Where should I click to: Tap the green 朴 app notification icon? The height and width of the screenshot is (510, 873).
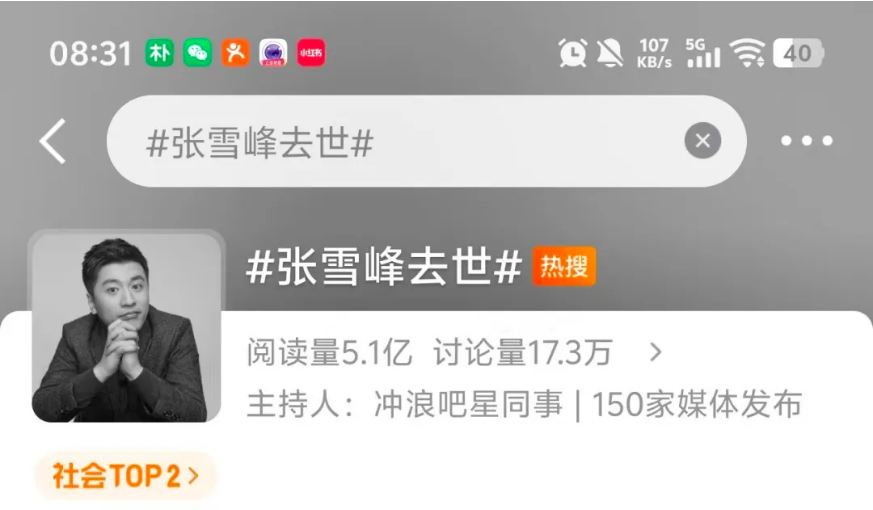pos(160,53)
